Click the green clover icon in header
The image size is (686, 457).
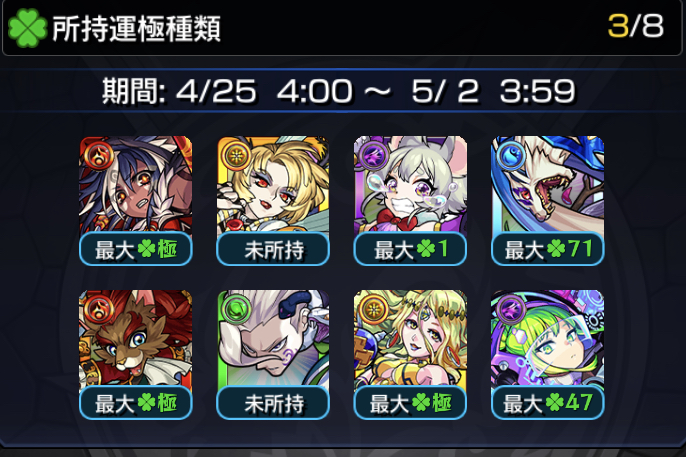[27, 28]
